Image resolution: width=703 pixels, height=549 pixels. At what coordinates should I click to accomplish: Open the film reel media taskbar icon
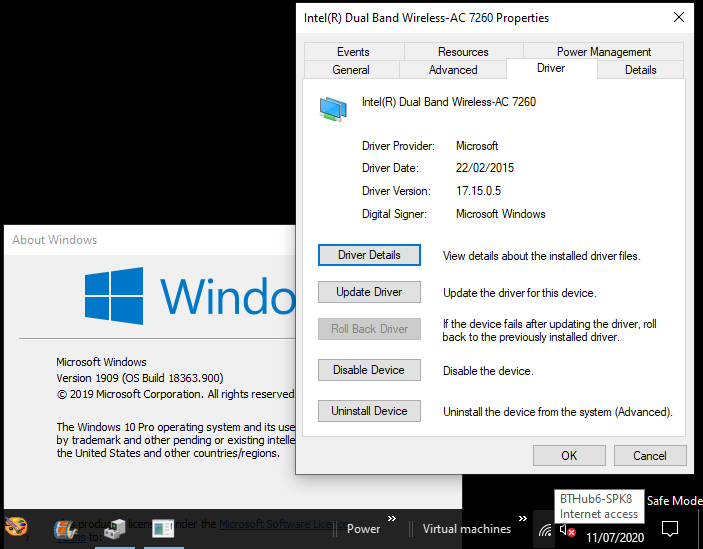[x=66, y=529]
